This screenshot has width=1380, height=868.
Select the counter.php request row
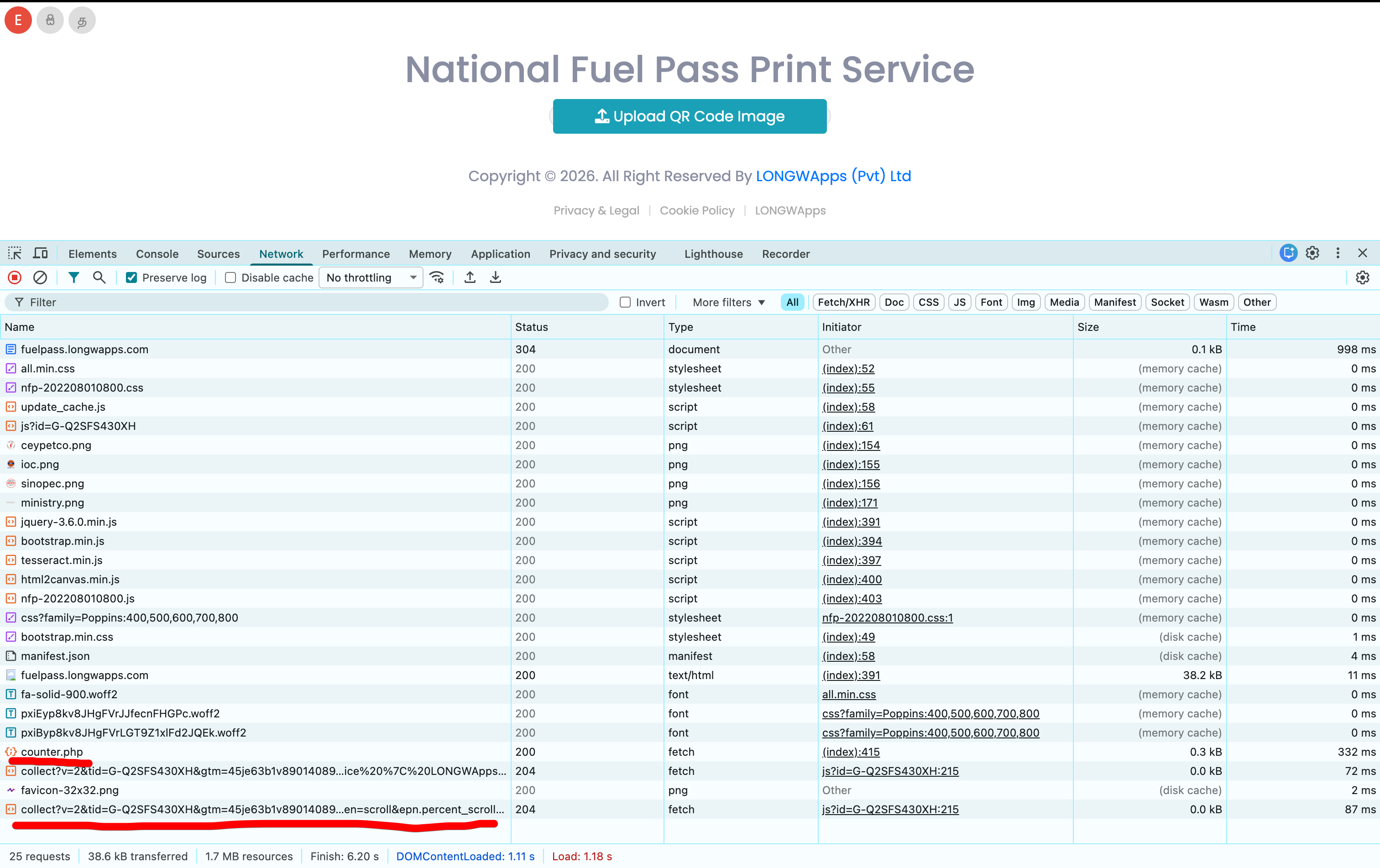pyautogui.click(x=690, y=751)
